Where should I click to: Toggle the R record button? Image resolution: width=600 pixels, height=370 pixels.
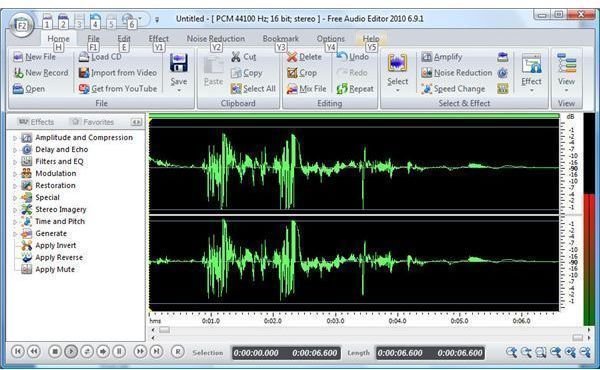pos(178,351)
